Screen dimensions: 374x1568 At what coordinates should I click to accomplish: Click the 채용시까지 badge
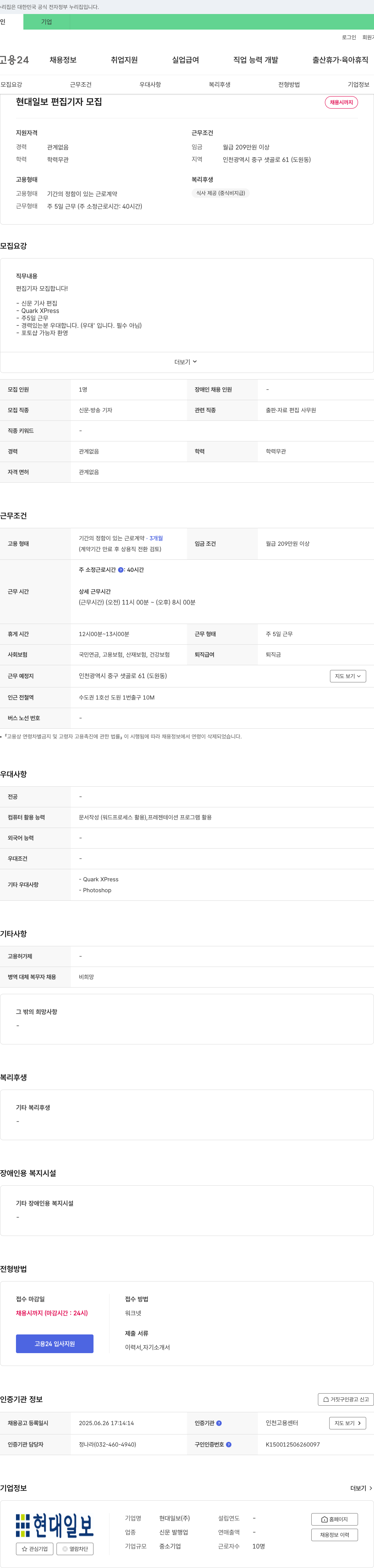coord(341,102)
